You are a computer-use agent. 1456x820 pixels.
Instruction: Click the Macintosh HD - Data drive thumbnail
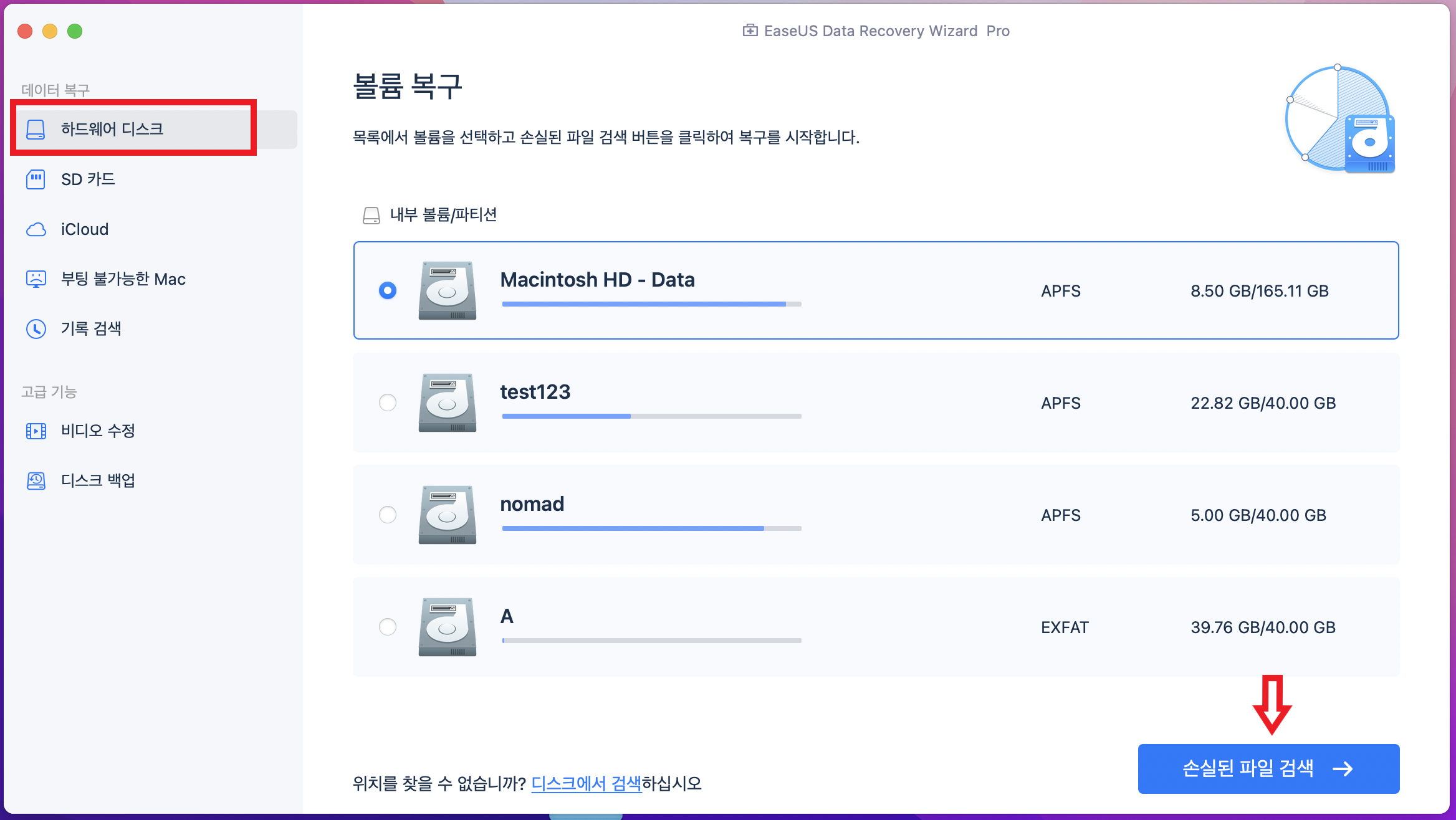click(446, 290)
